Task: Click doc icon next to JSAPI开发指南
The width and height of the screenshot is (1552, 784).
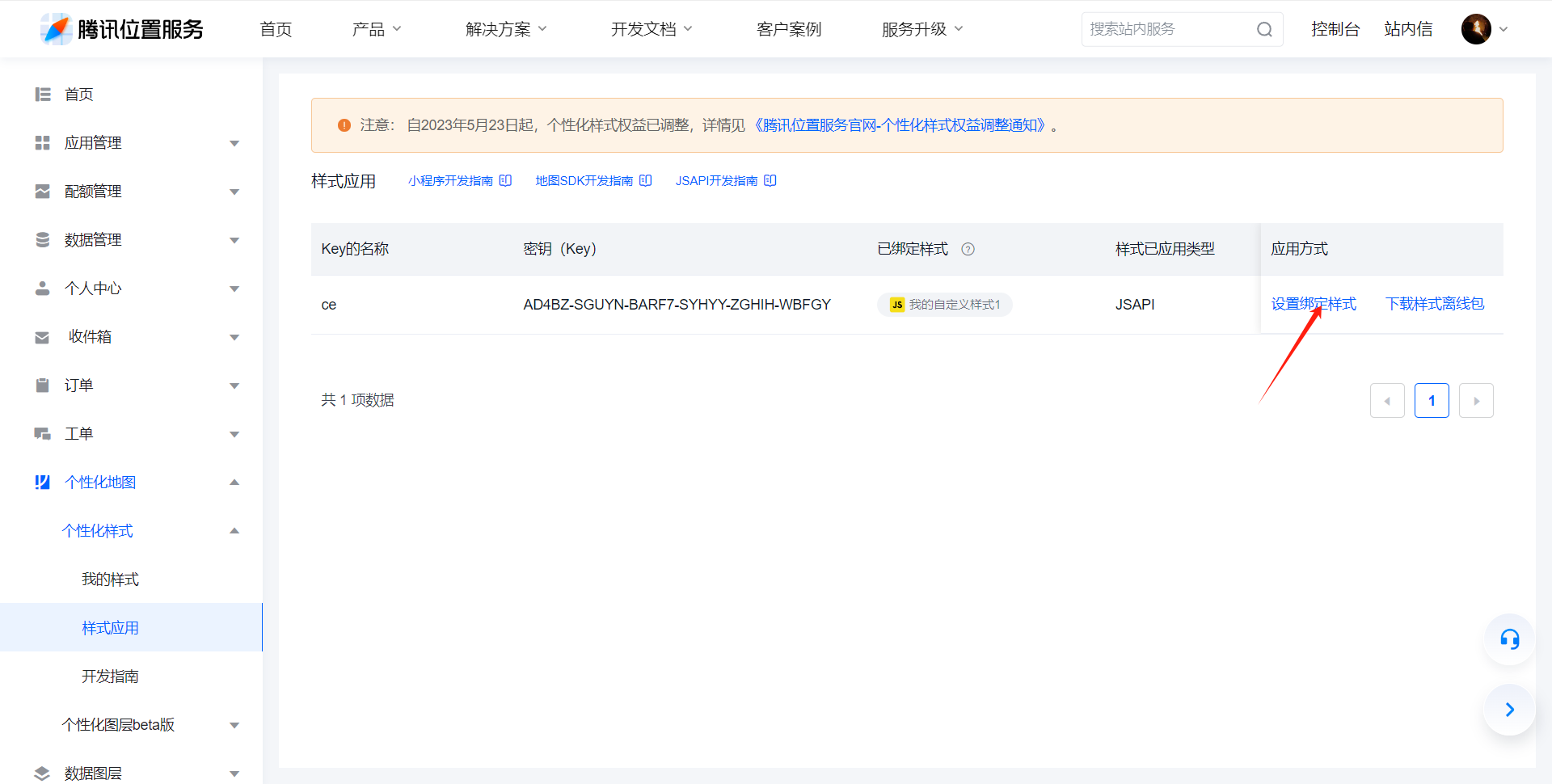Action: point(770,180)
